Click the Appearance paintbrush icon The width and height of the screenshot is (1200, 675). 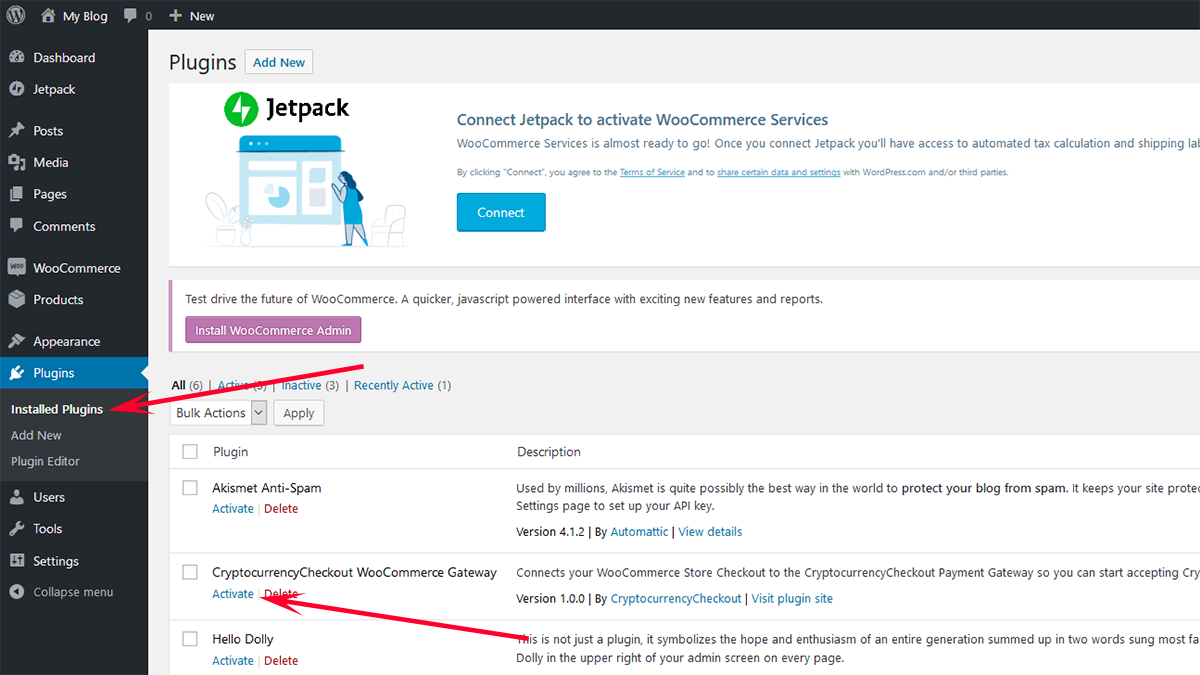coord(17,341)
